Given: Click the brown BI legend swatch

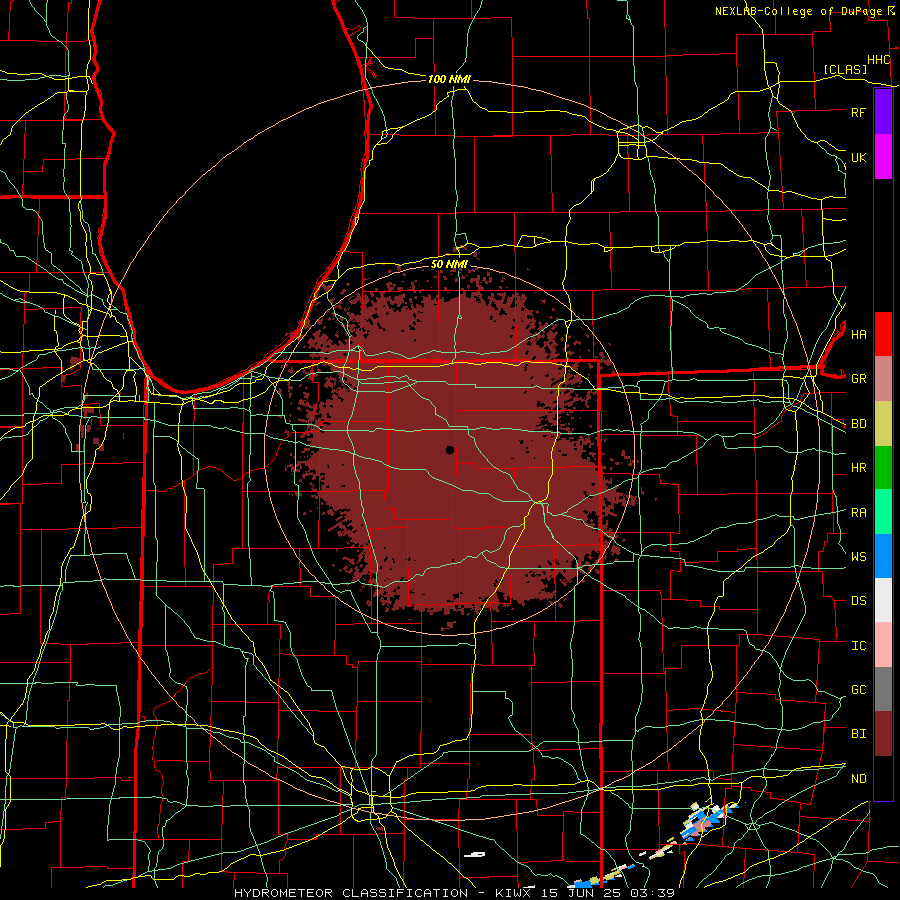Looking at the screenshot, I should (x=883, y=734).
